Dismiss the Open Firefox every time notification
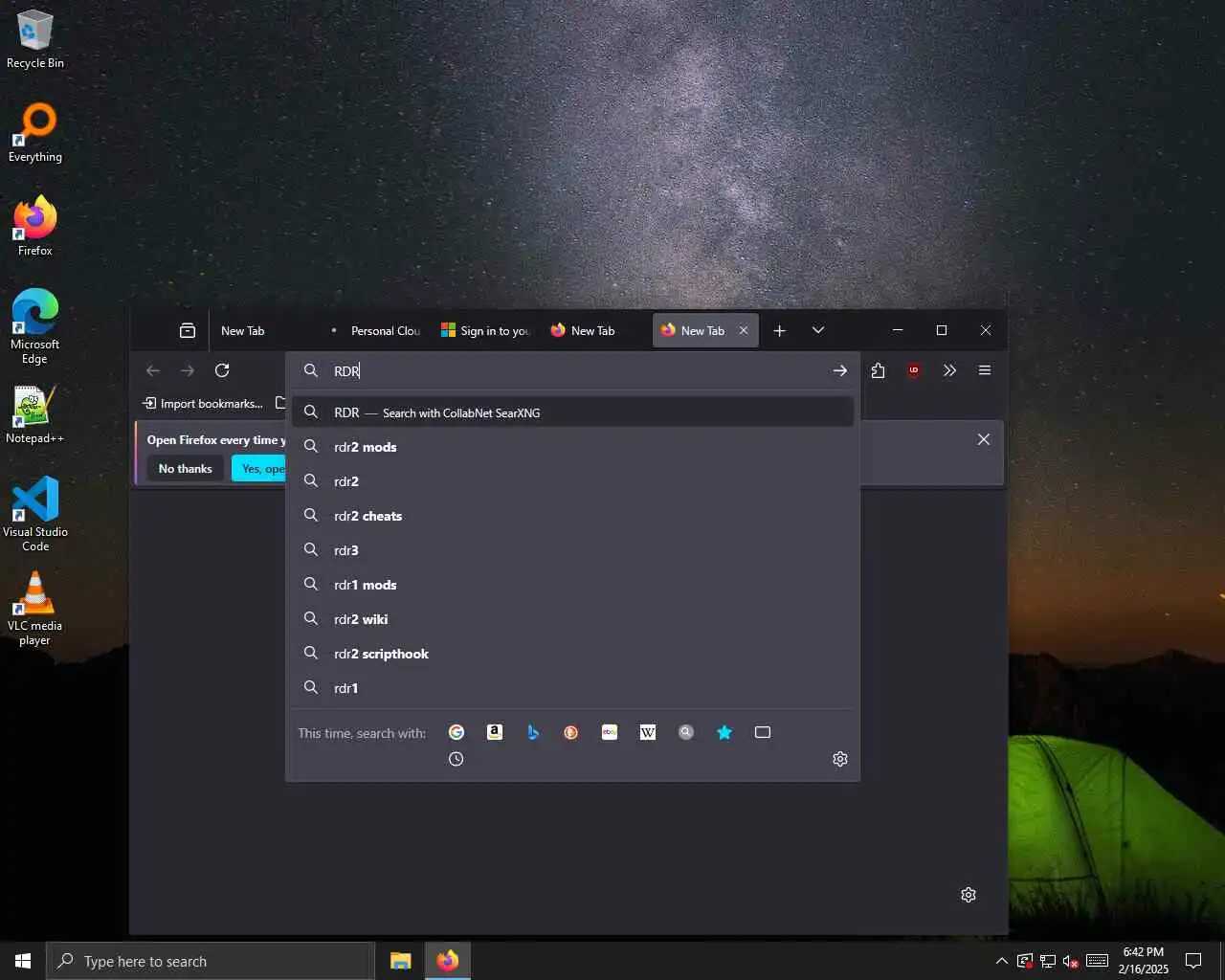This screenshot has width=1225, height=980. tap(984, 439)
